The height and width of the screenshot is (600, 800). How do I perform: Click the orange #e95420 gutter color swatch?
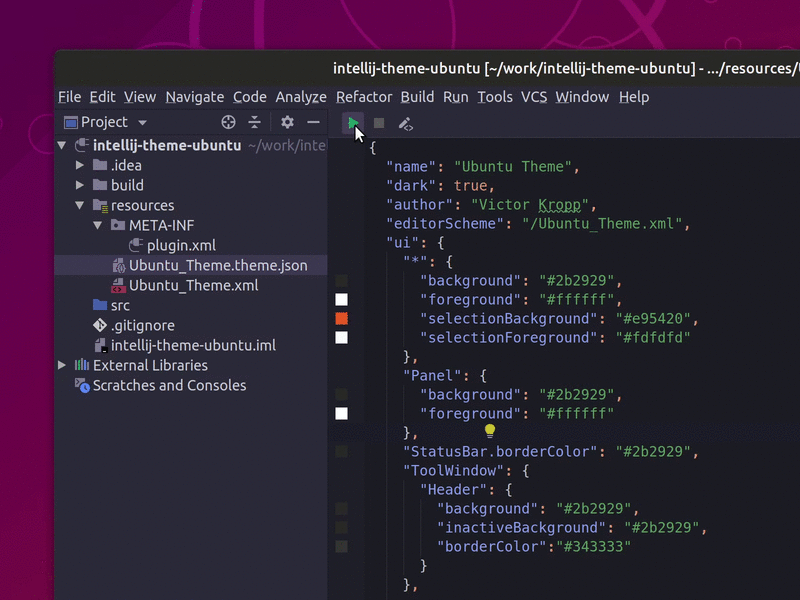coord(341,319)
